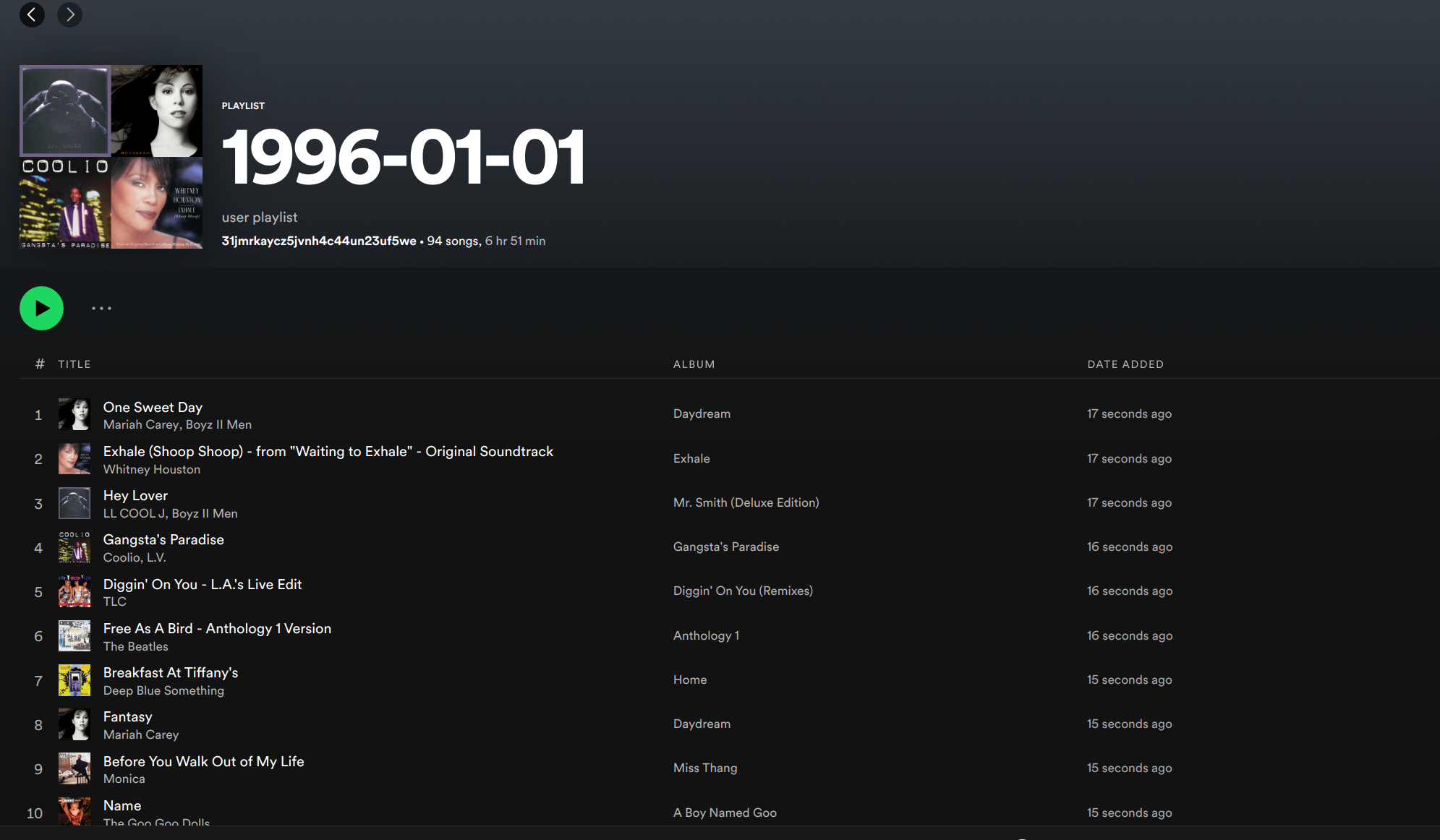This screenshot has width=1440, height=840.
Task: Open the "Gangsta's Paradise" track
Action: click(x=163, y=539)
